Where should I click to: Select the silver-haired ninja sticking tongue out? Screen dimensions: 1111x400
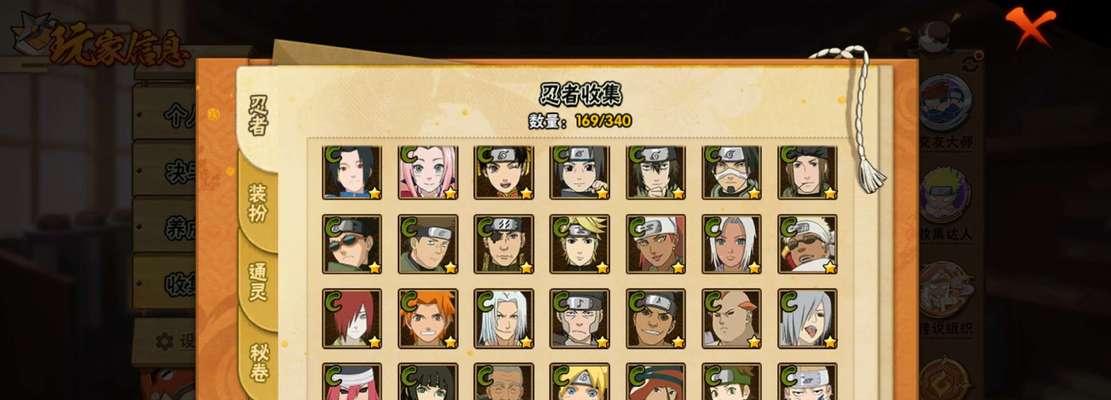(807, 318)
